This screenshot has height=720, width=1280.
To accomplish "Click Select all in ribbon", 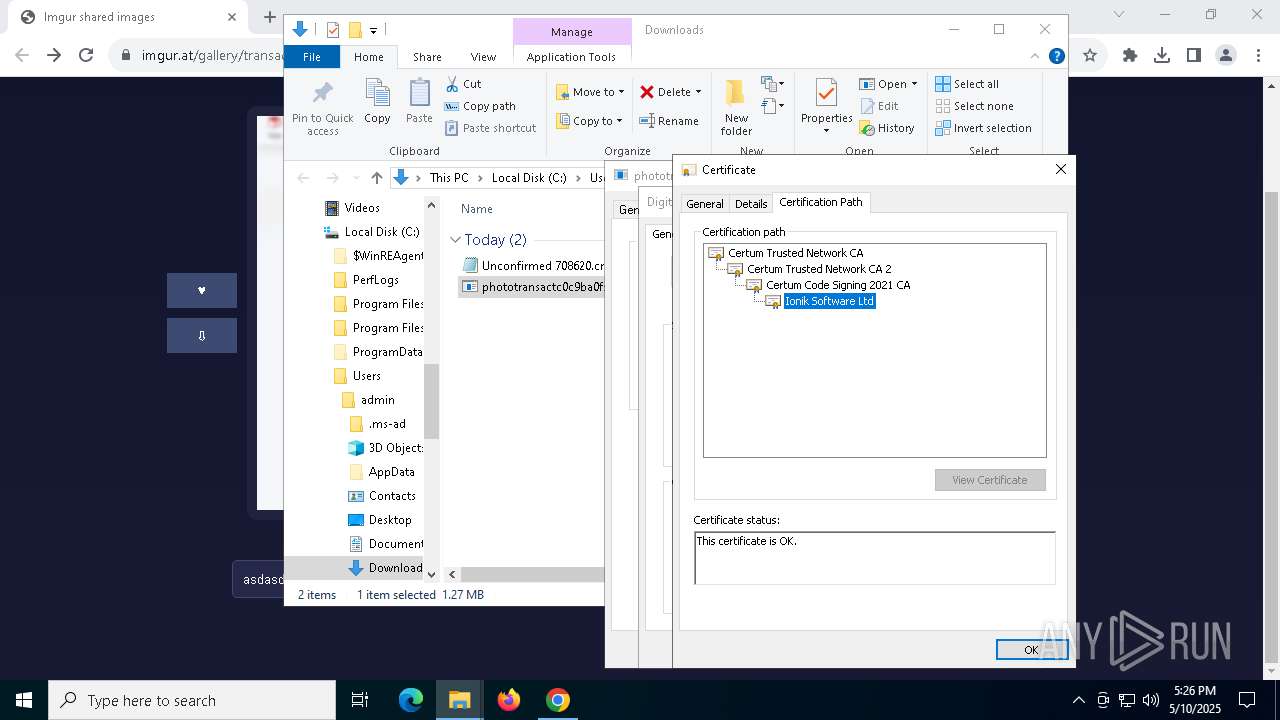I will (967, 84).
